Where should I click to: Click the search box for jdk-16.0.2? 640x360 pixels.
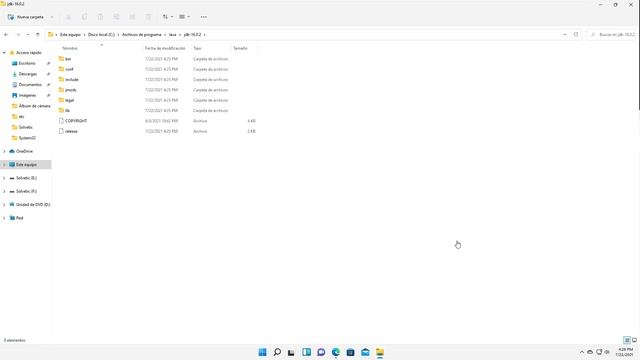click(613, 35)
